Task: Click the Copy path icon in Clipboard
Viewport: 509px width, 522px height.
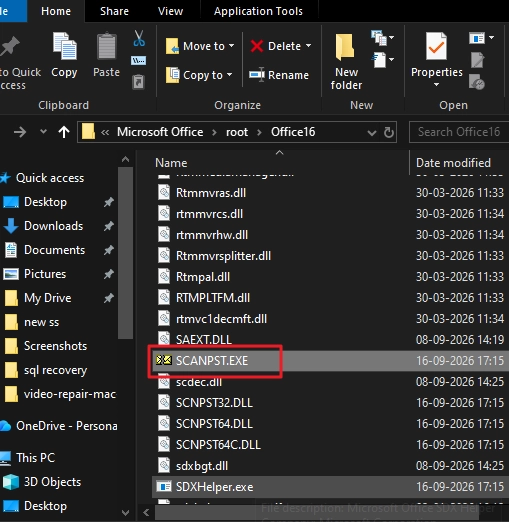Action: pos(138,61)
